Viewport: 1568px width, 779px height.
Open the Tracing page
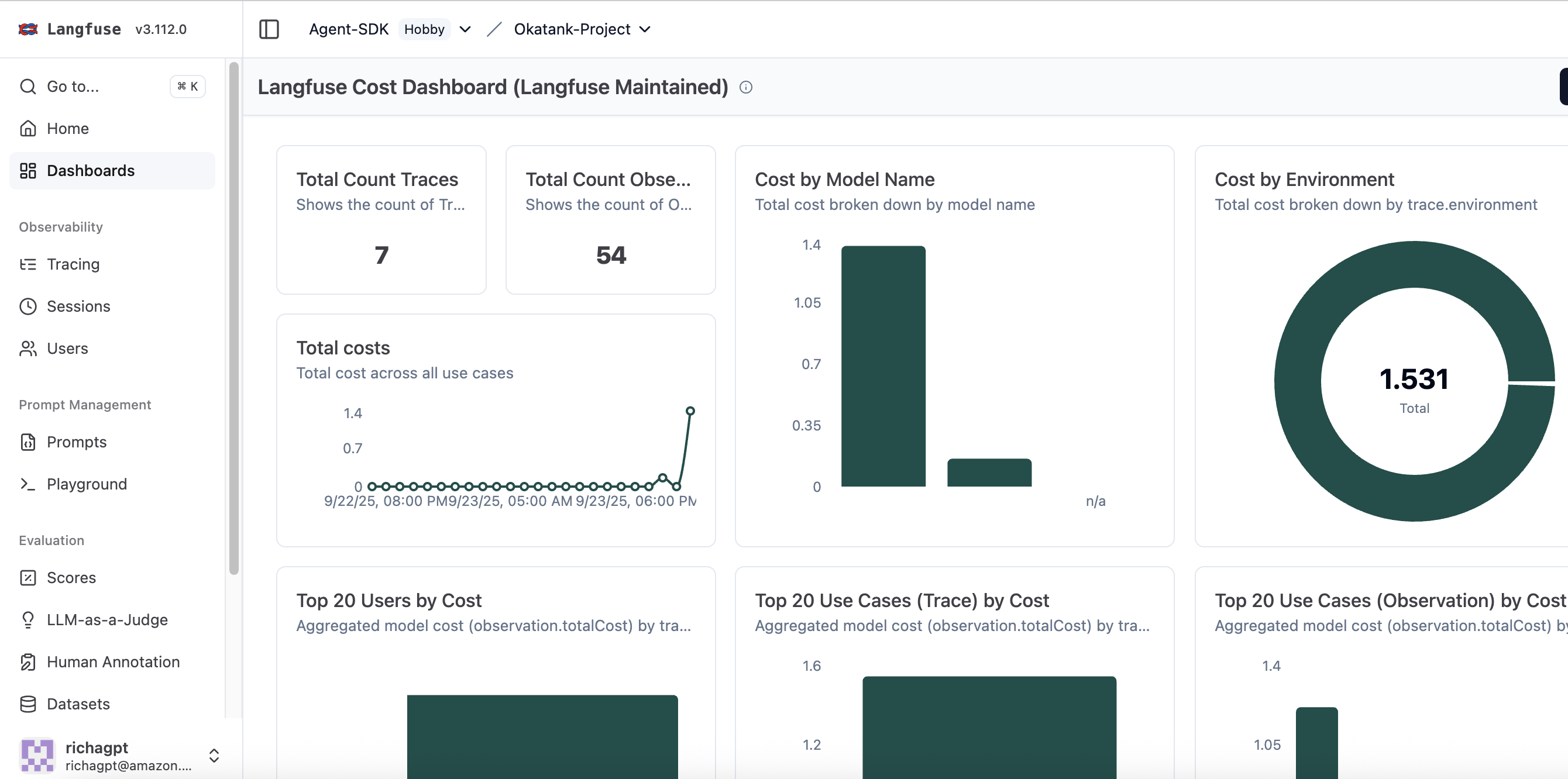pos(73,264)
